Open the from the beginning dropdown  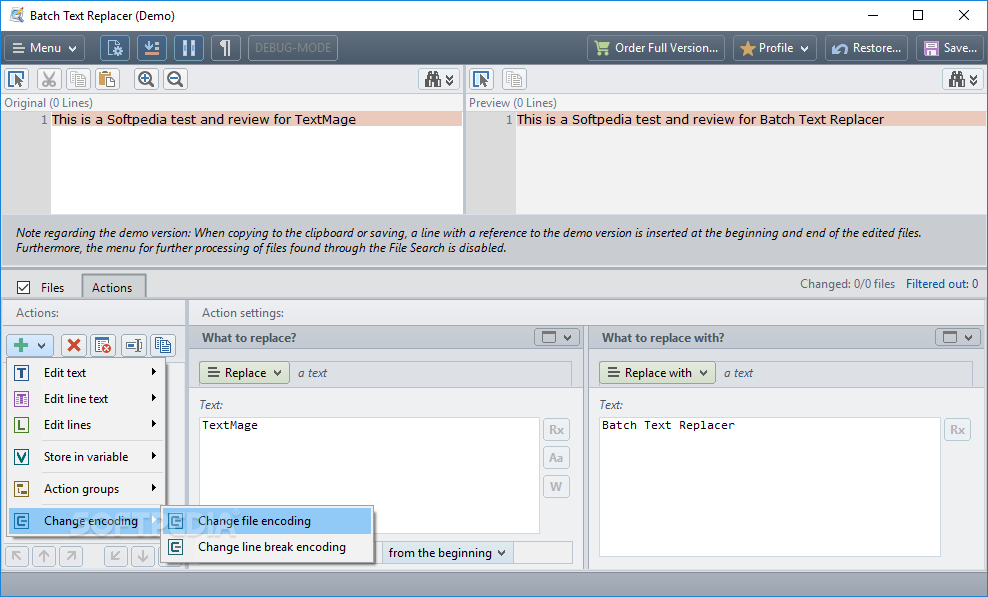(447, 553)
